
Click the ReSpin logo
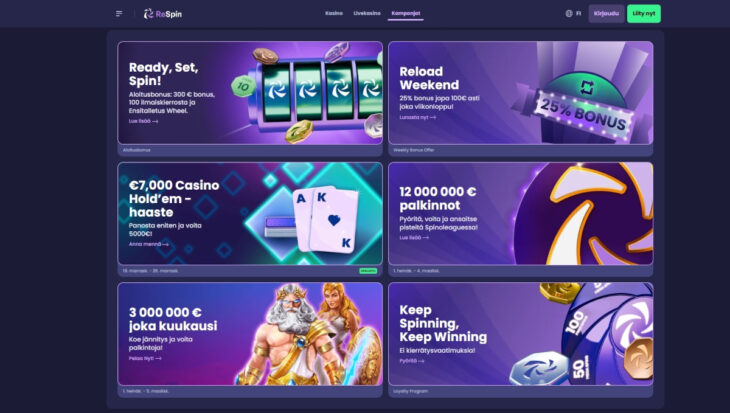(x=162, y=14)
